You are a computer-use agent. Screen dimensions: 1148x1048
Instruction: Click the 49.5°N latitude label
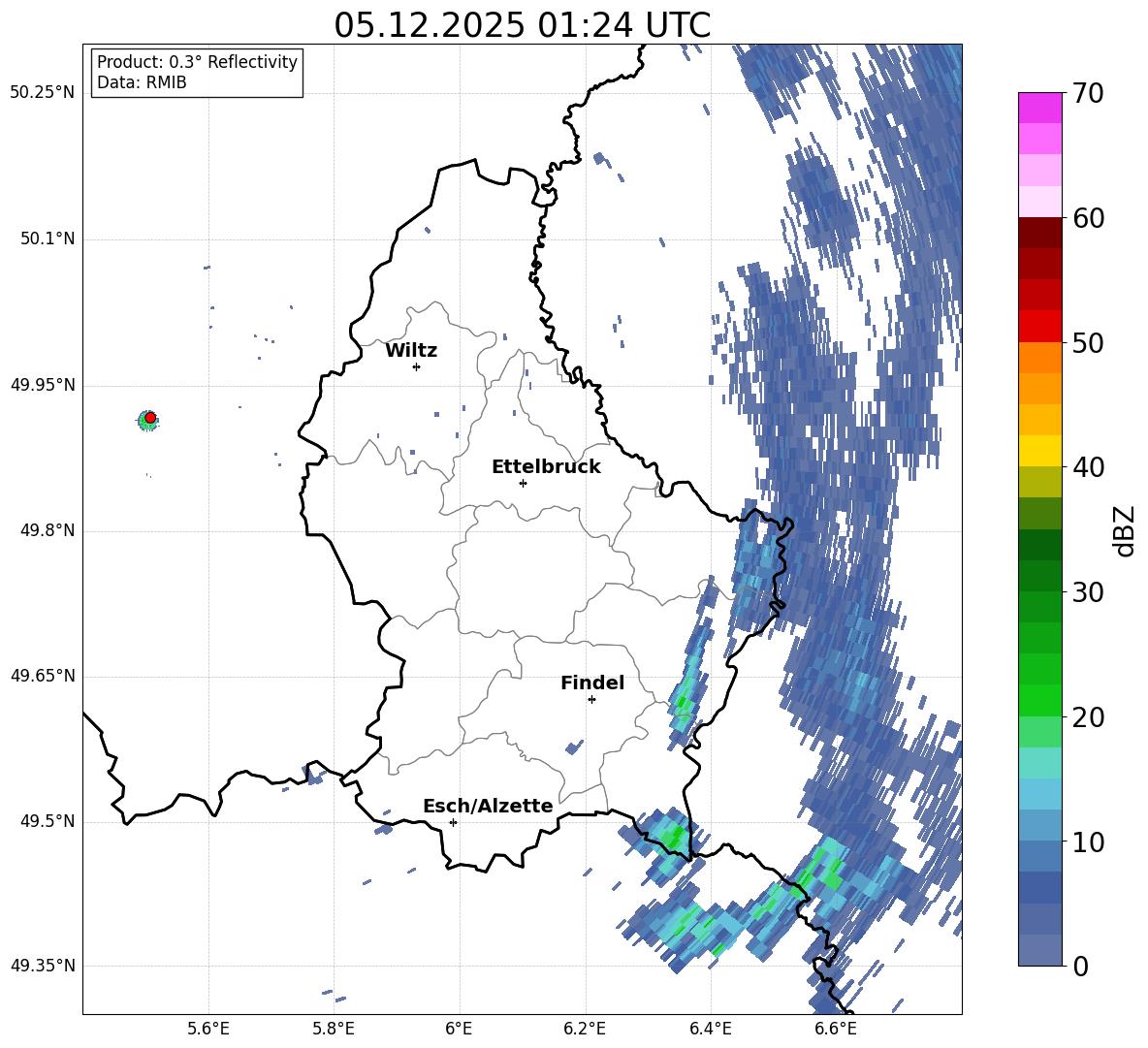pos(47,821)
